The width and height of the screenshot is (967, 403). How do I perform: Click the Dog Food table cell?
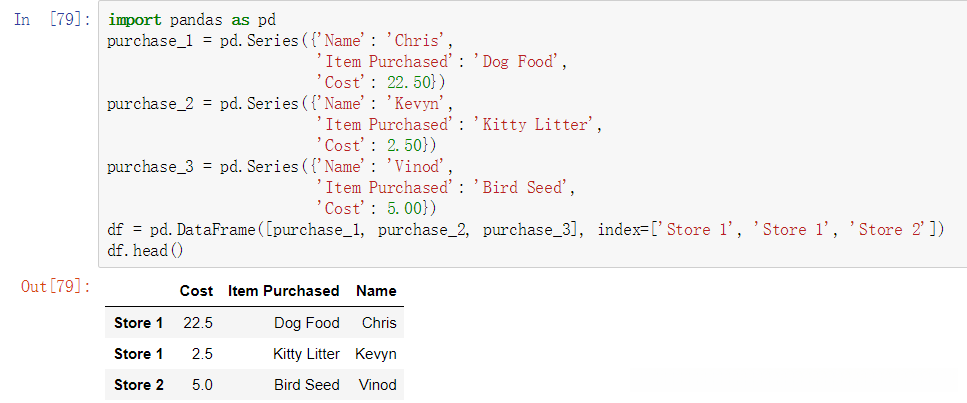click(307, 323)
